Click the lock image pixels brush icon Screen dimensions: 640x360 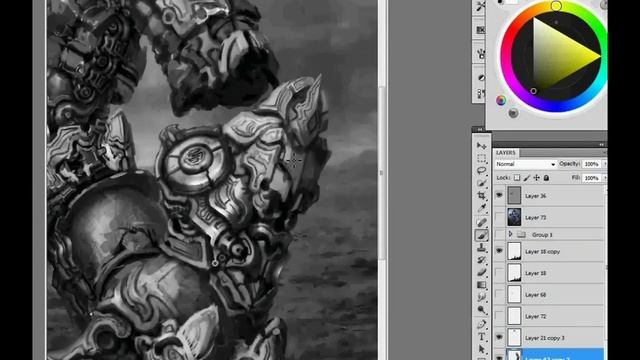pyautogui.click(x=527, y=178)
